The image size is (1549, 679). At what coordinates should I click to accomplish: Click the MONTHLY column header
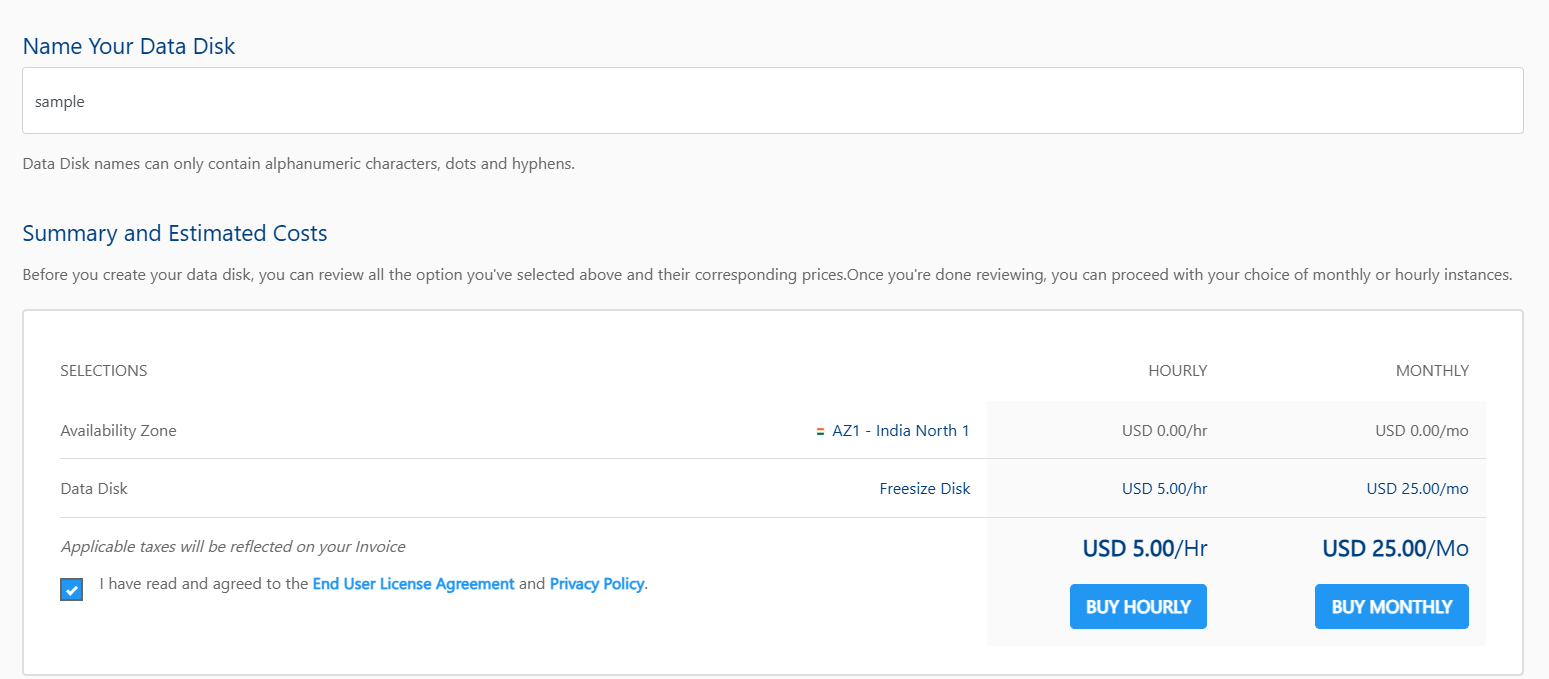[x=1432, y=371]
